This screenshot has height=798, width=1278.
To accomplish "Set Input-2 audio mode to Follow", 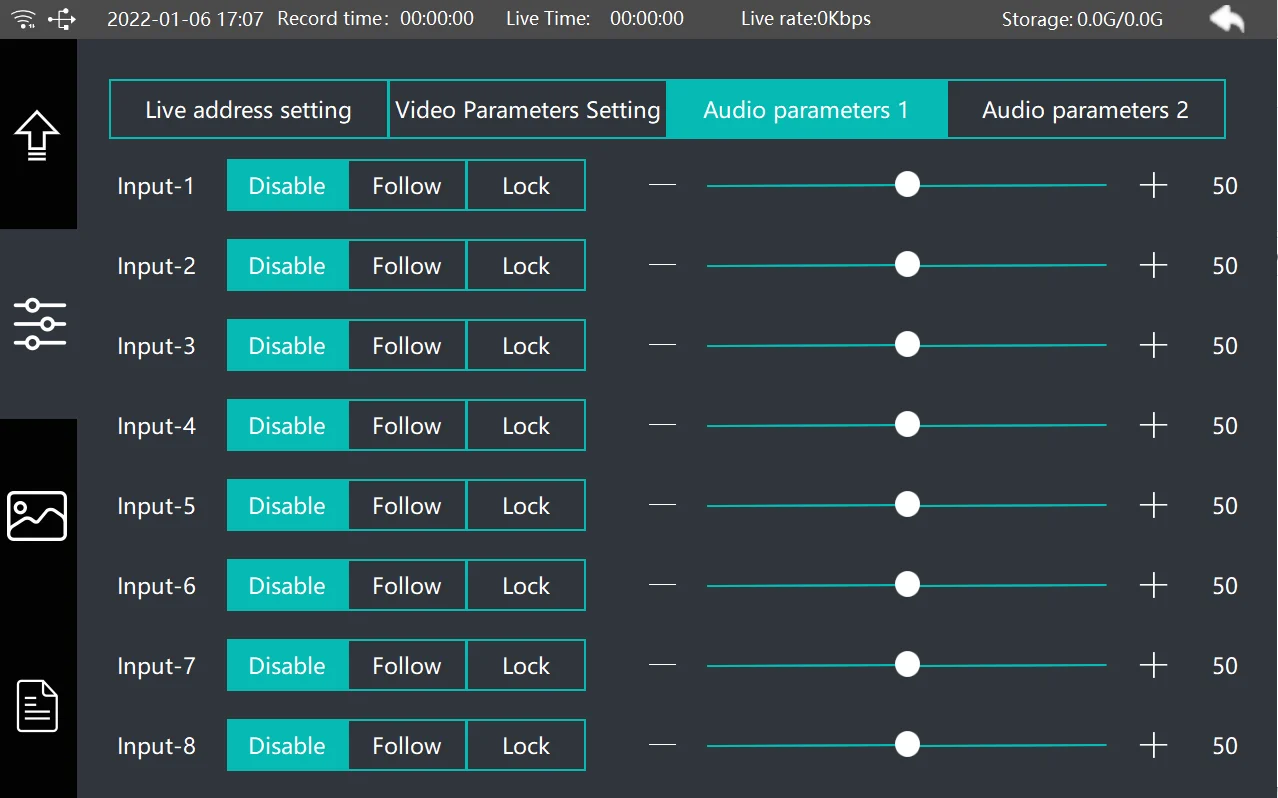I will coord(407,265).
